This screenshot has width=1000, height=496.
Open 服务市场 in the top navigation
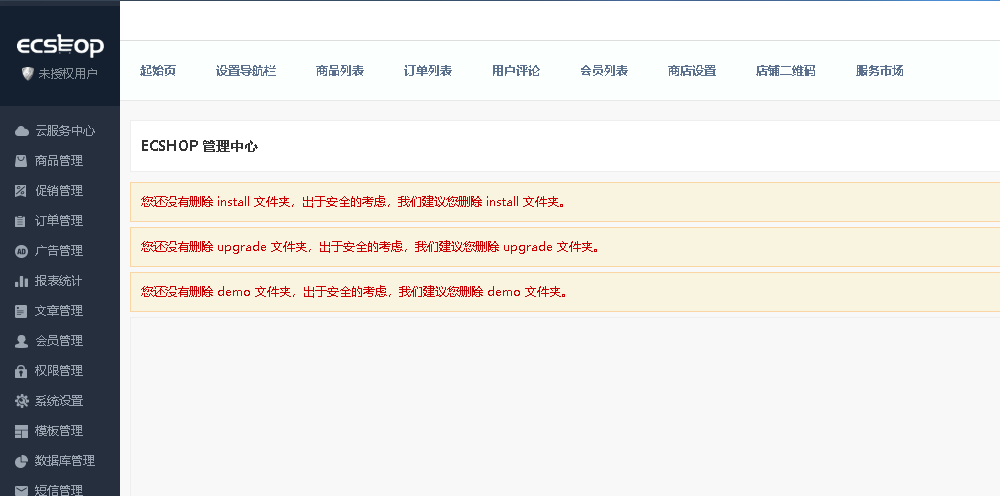click(x=879, y=71)
